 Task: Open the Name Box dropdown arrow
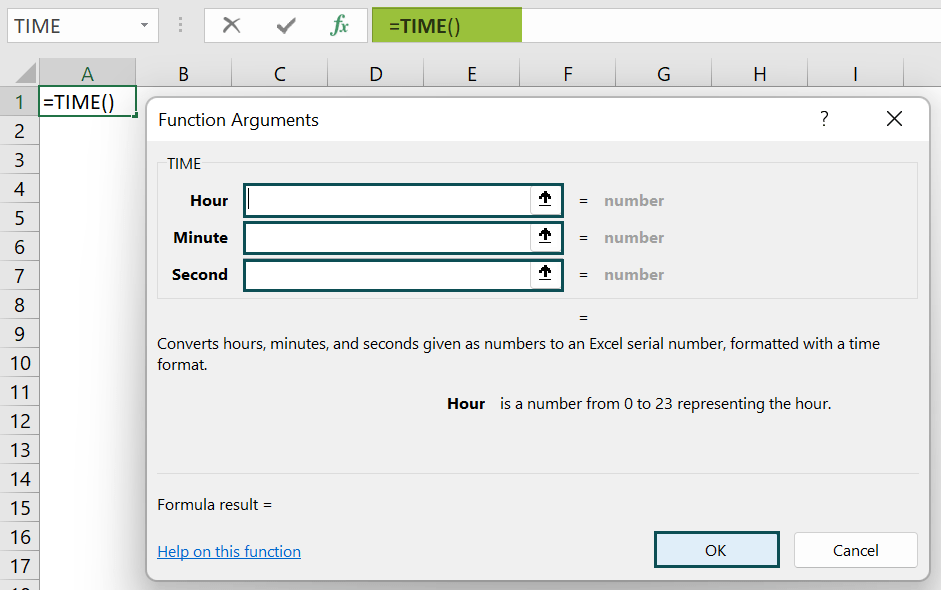click(144, 25)
